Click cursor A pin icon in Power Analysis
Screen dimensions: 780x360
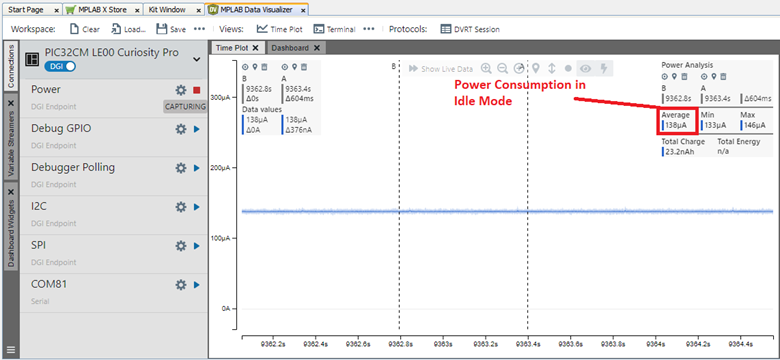pos(713,77)
